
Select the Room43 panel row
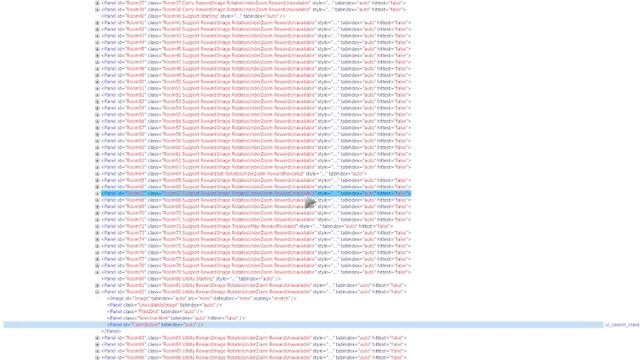tap(256, 36)
